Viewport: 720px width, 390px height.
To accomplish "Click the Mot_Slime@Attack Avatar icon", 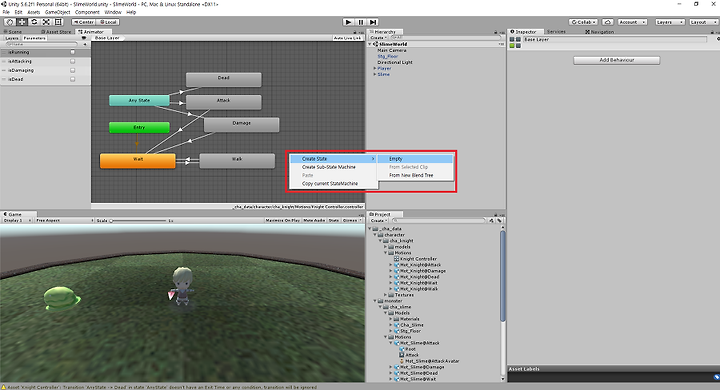I will pyautogui.click(x=402, y=361).
